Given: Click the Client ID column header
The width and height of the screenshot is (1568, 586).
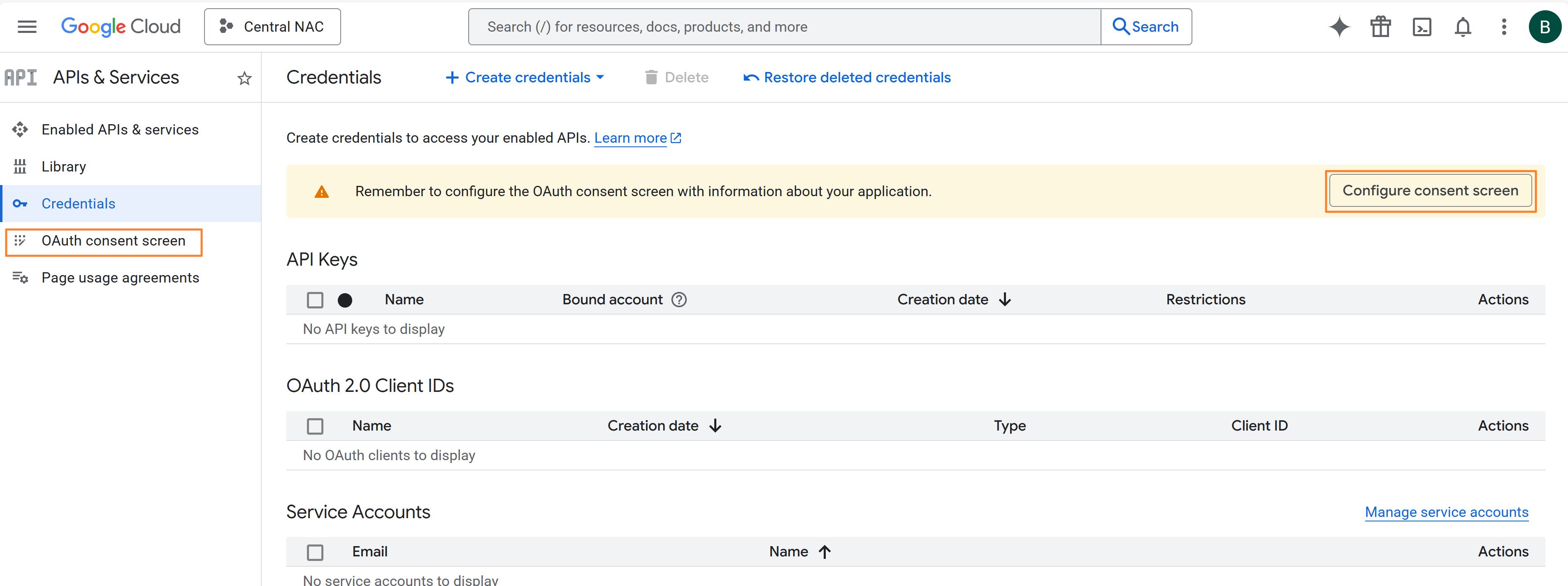Looking at the screenshot, I should [x=1259, y=425].
